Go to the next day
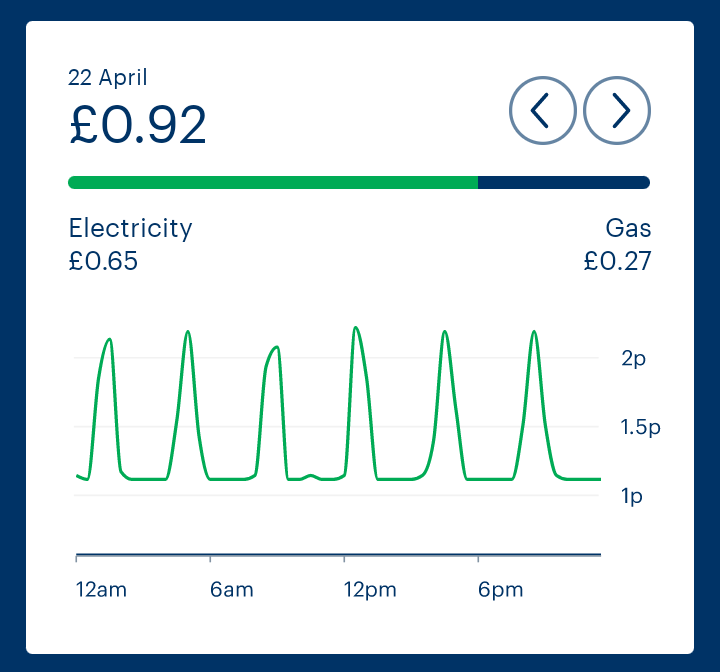 point(617,110)
